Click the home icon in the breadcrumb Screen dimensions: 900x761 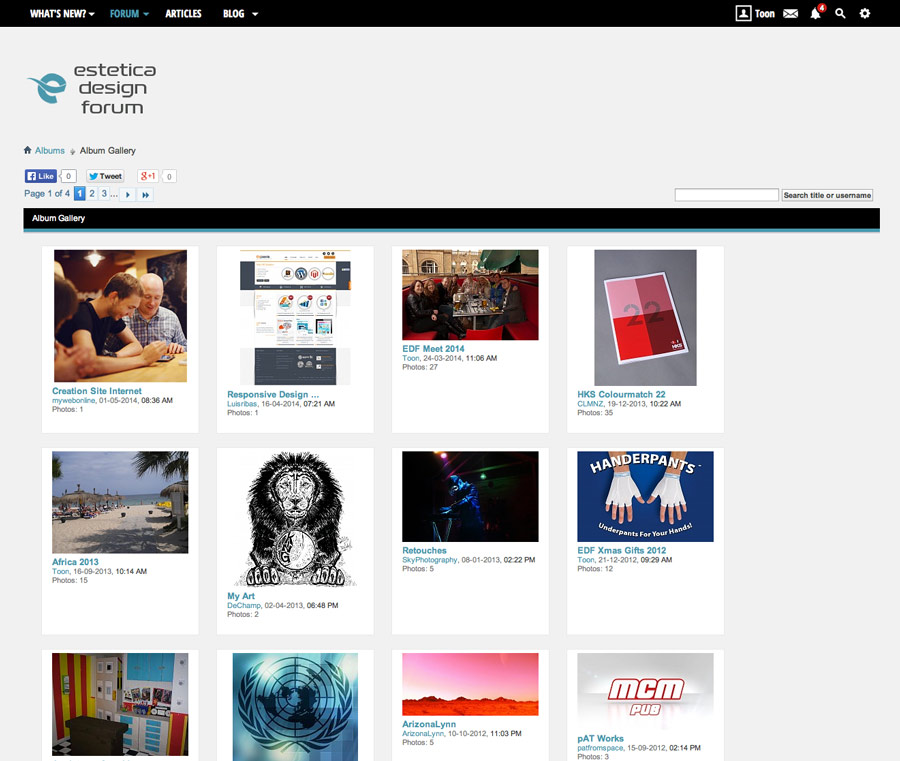tap(28, 150)
